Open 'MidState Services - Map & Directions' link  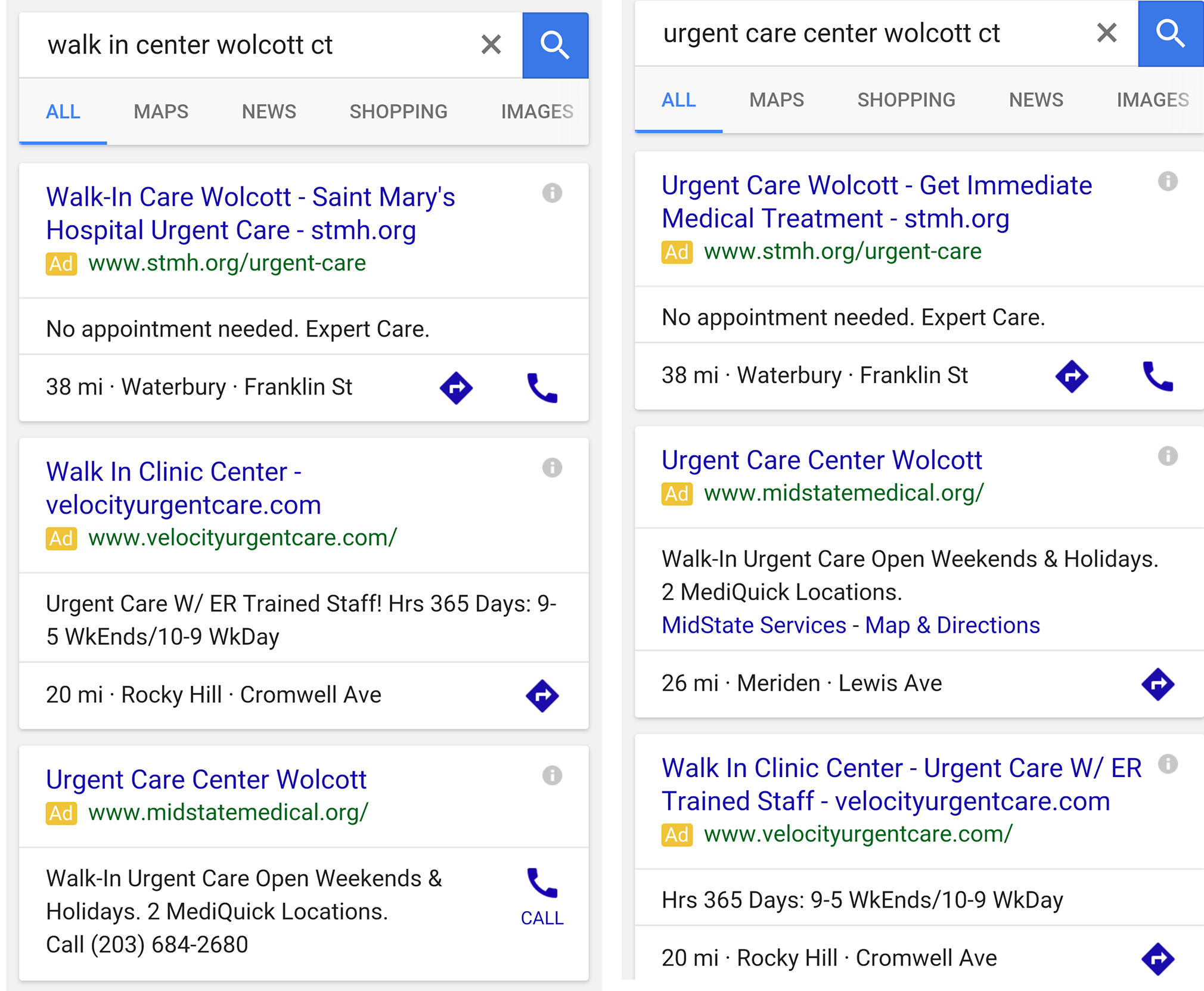pos(851,625)
